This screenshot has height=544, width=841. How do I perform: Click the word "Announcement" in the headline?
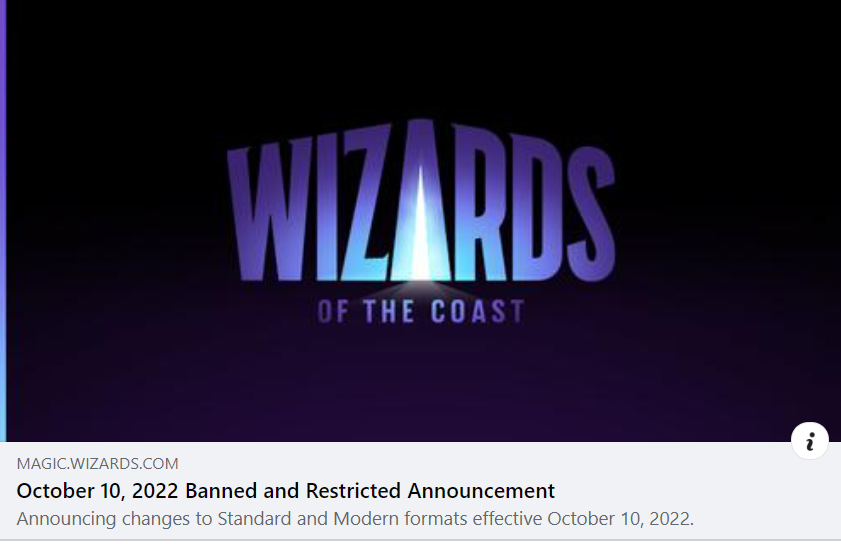point(481,491)
